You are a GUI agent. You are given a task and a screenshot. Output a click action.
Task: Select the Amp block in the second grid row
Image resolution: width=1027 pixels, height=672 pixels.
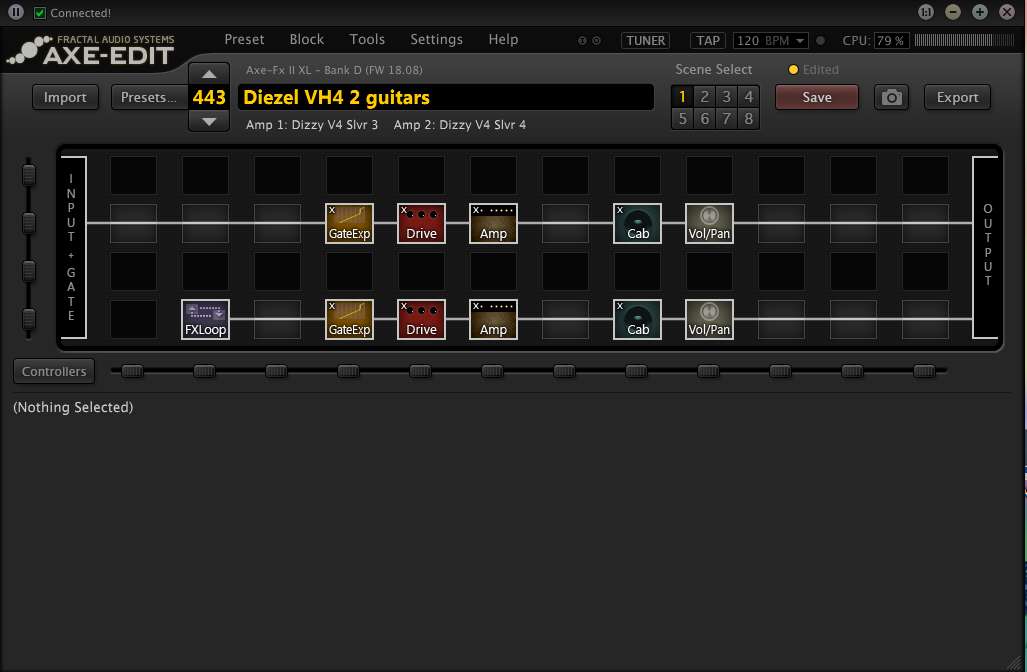click(493, 223)
